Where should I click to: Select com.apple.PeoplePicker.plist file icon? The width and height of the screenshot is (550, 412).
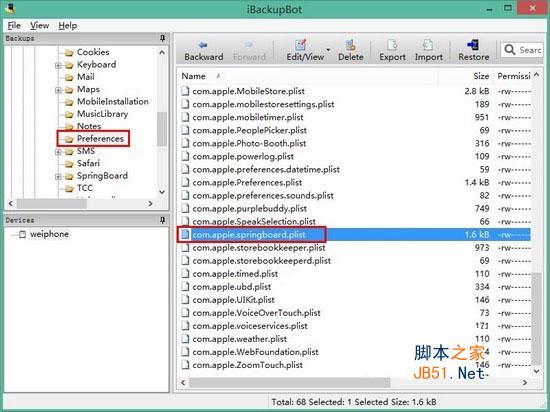pyautogui.click(x=185, y=130)
